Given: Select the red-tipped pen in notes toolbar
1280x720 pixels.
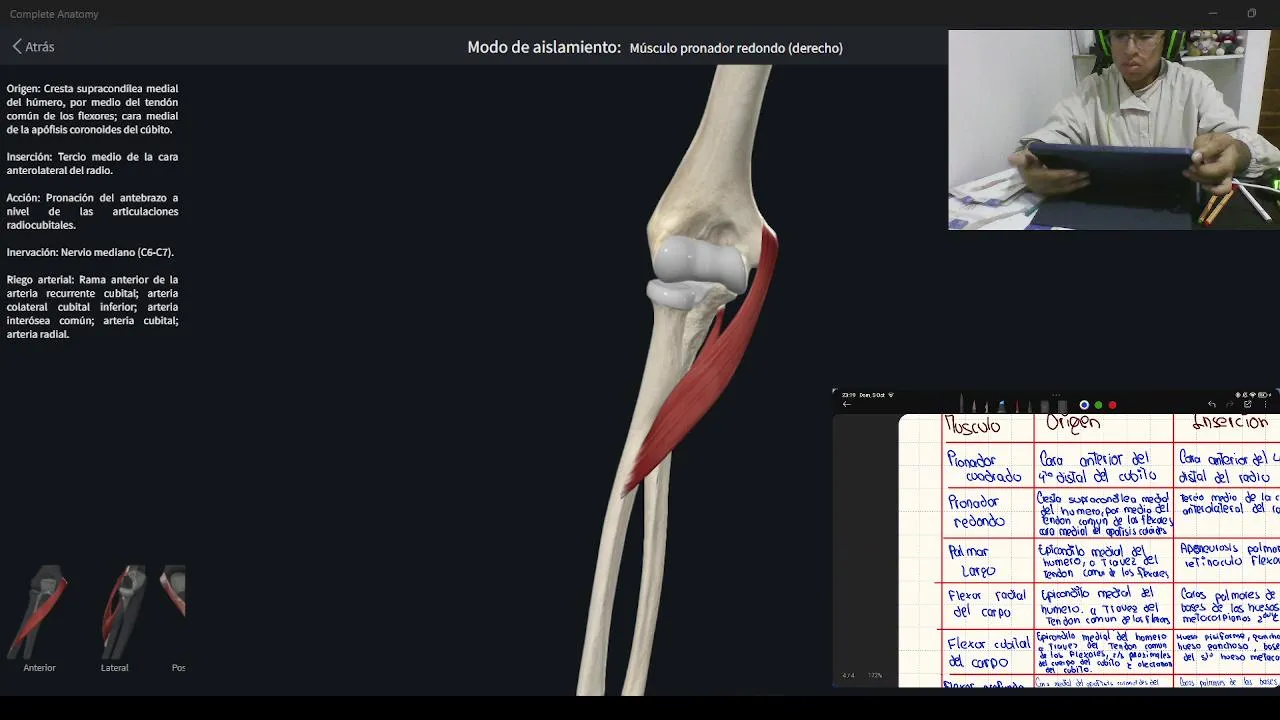Looking at the screenshot, I should (x=1017, y=405).
